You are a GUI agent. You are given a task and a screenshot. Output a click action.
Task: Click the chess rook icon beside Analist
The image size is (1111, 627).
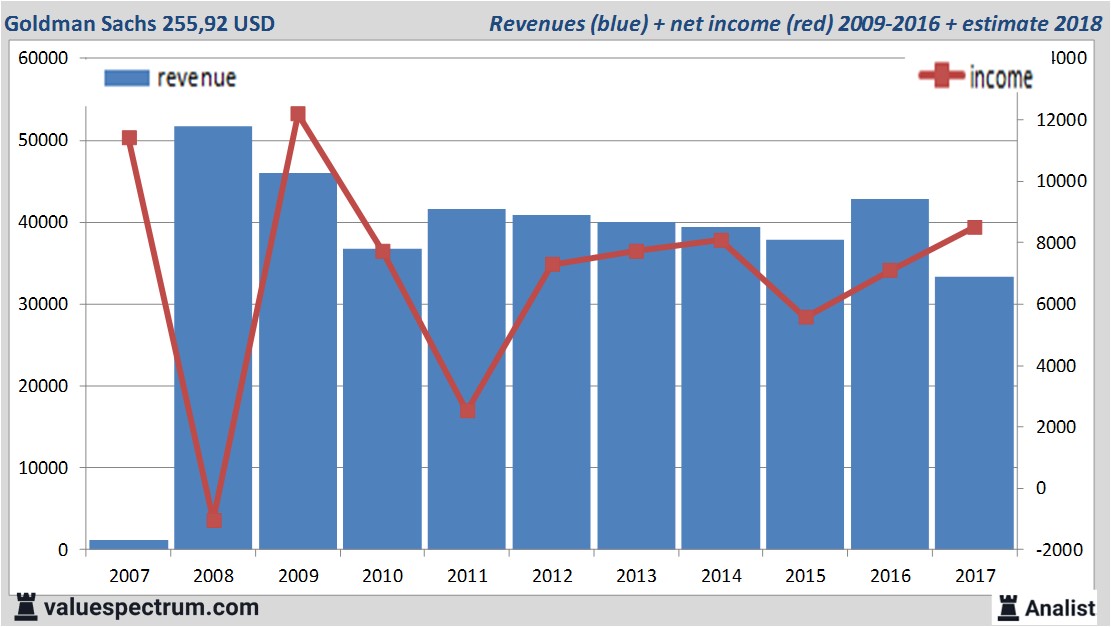(x=1008, y=608)
